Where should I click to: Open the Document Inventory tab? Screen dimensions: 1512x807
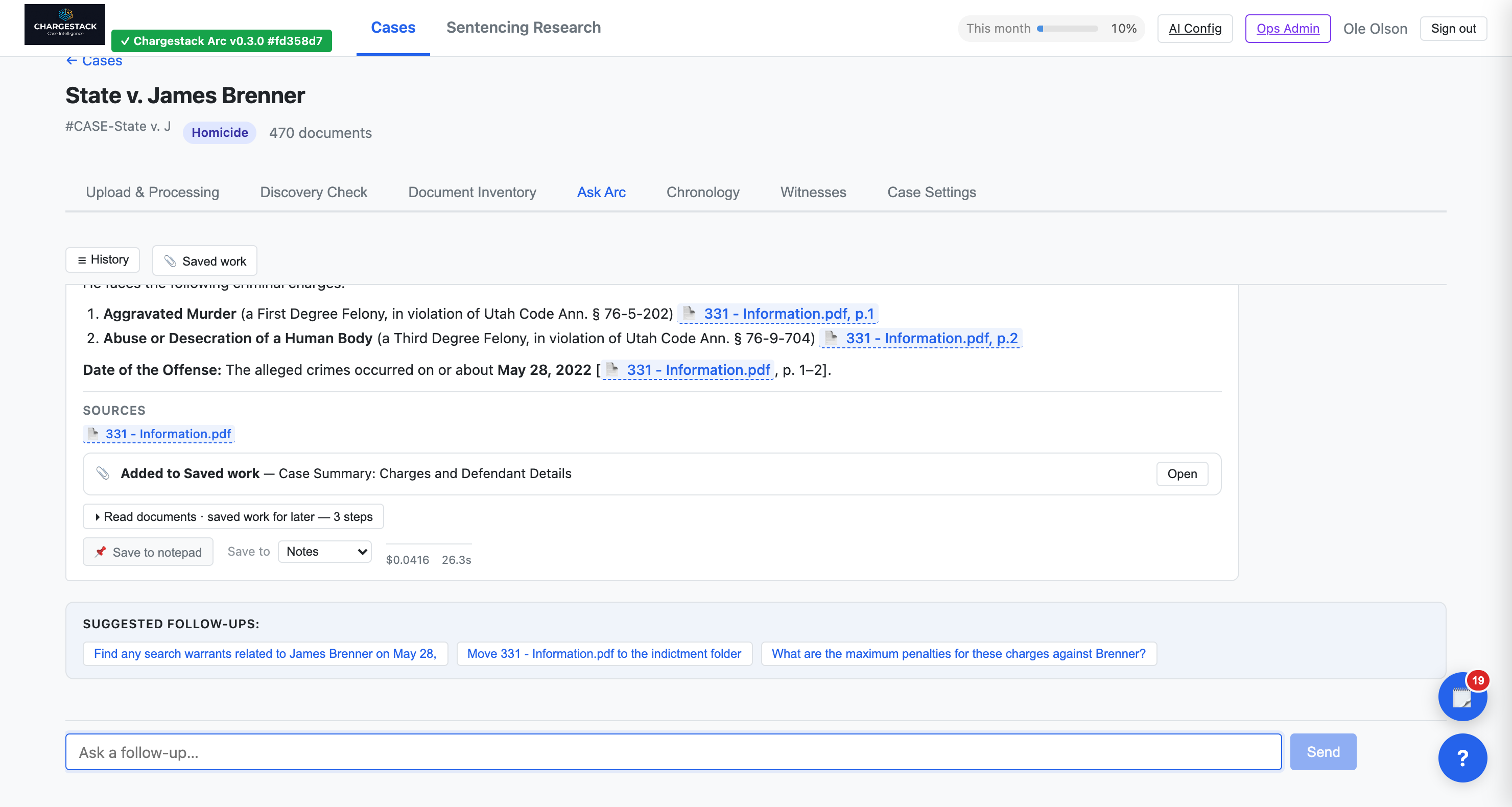point(472,192)
